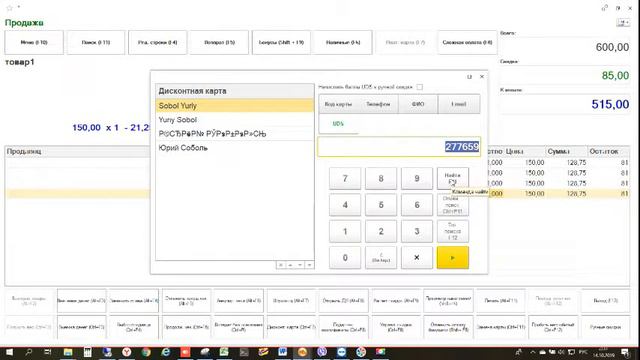Click the Дисконт. карта (Ctrl+F7) bottom button
This screenshot has width=640, height=360.
[291, 327]
